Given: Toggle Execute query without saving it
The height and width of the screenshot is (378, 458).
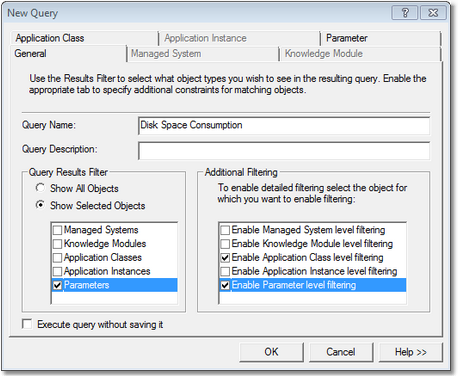Looking at the screenshot, I should (27, 324).
